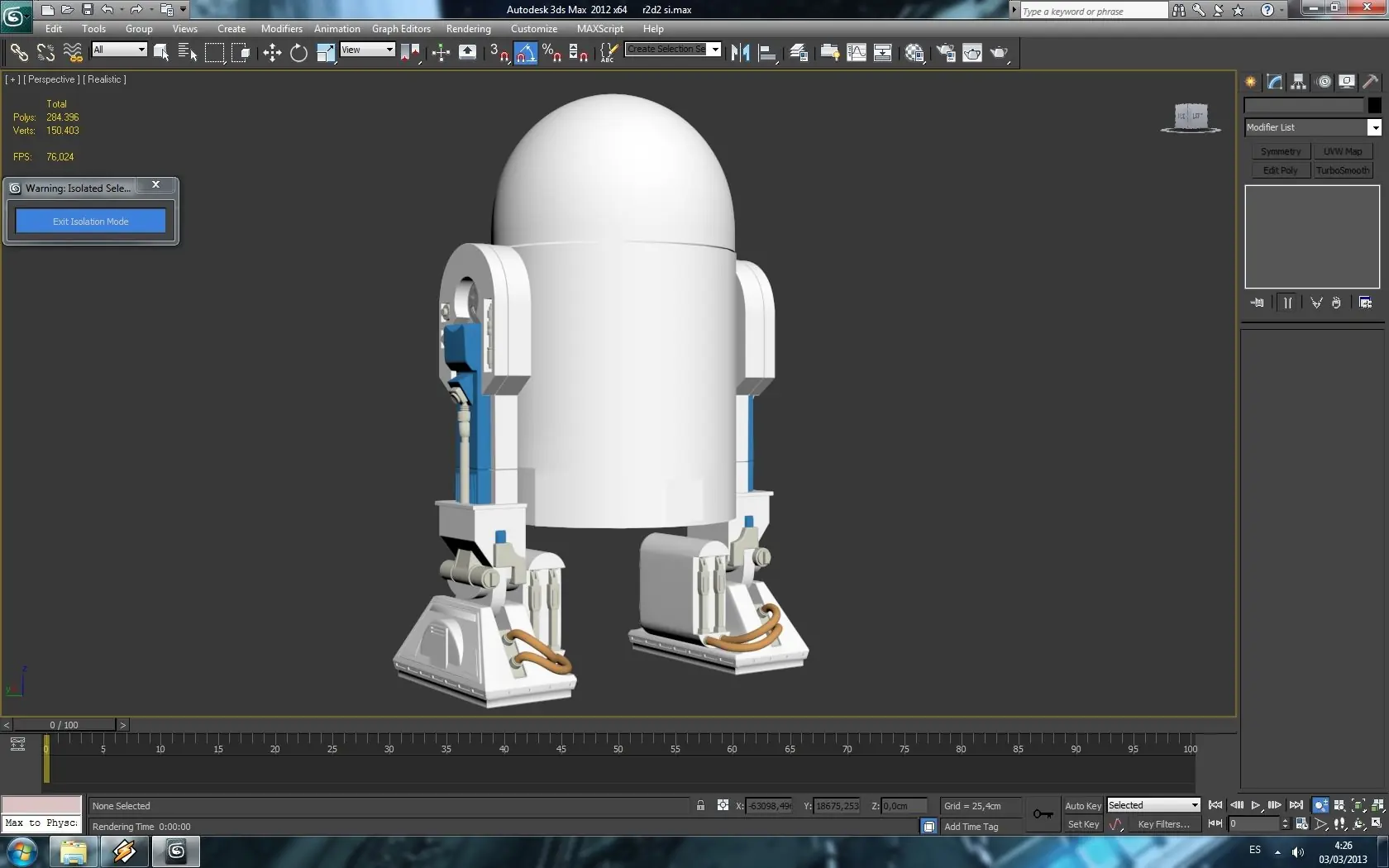Viewport: 1389px width, 868px height.
Task: Open the Graph Editors menu
Action: coord(401,29)
